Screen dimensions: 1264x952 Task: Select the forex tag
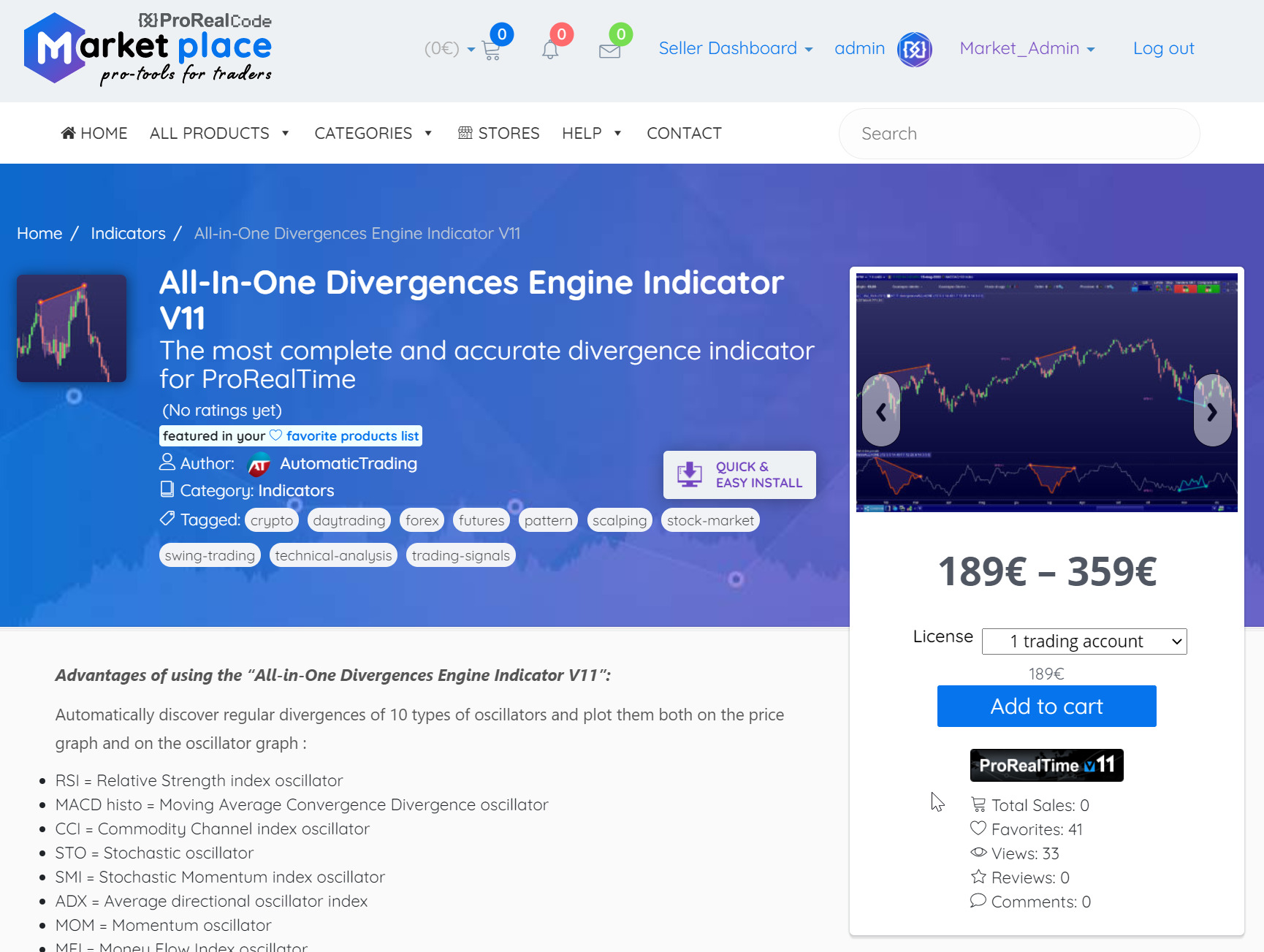[x=422, y=520]
